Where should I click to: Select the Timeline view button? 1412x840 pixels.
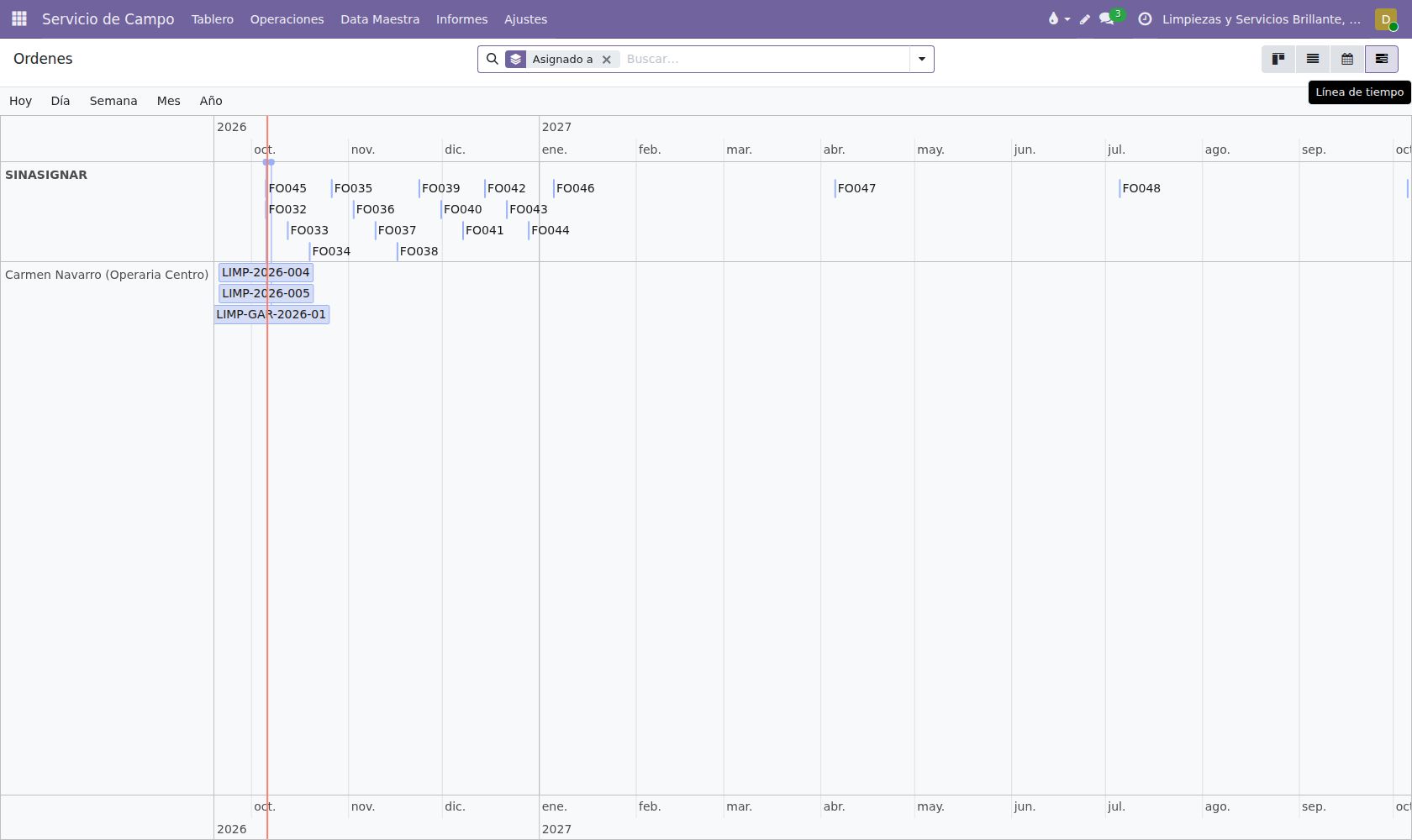(x=1382, y=59)
